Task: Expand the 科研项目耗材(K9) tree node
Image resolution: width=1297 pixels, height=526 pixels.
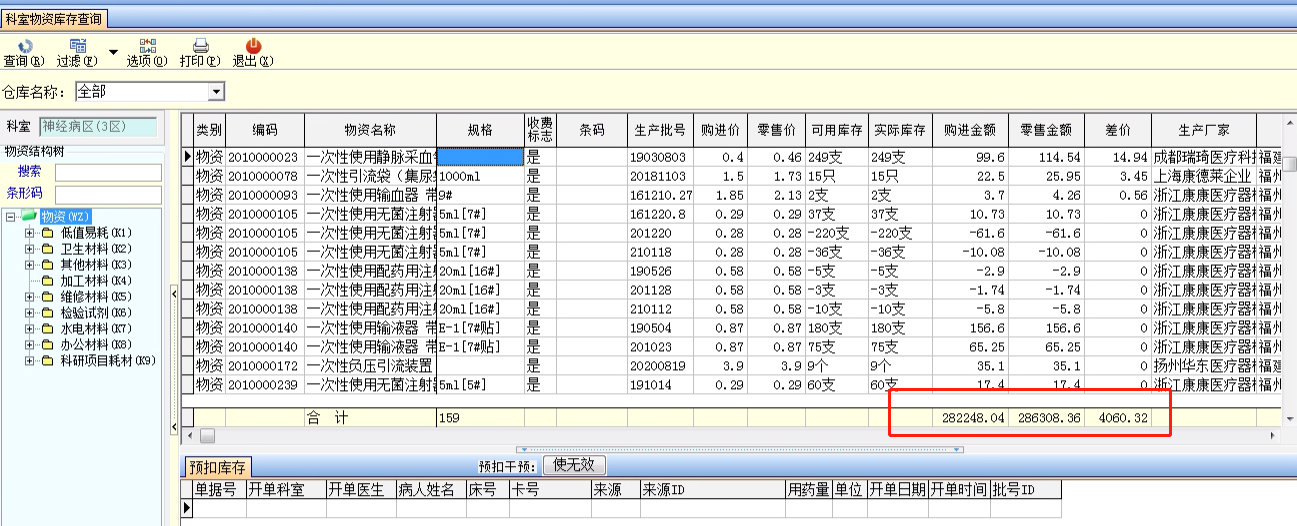Action: coord(29,361)
